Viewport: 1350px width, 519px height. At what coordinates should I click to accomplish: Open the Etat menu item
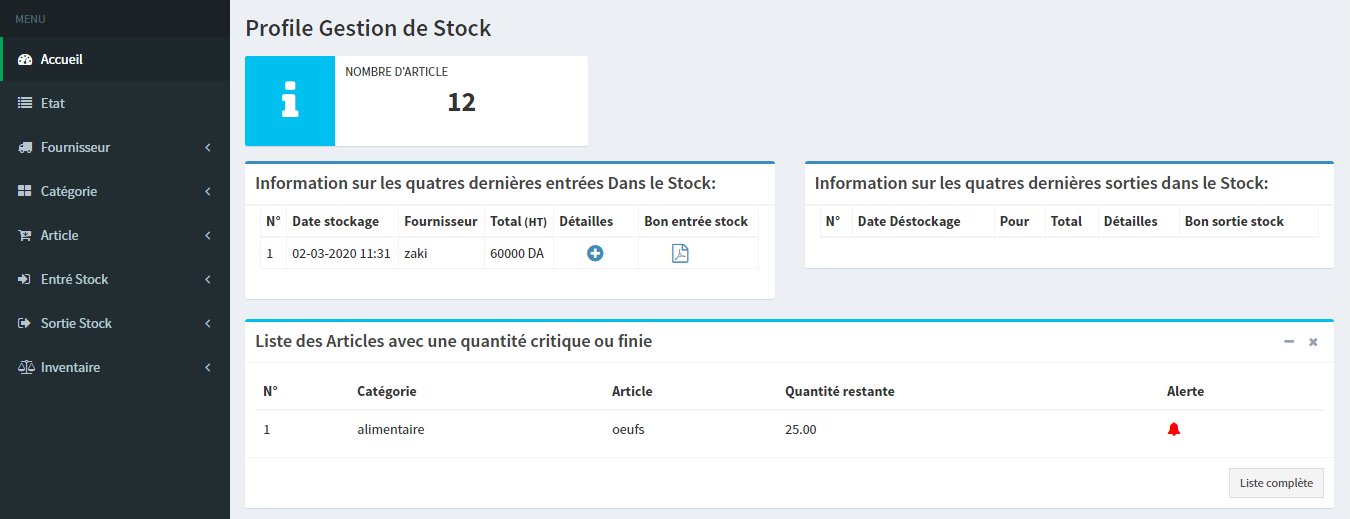pos(53,104)
